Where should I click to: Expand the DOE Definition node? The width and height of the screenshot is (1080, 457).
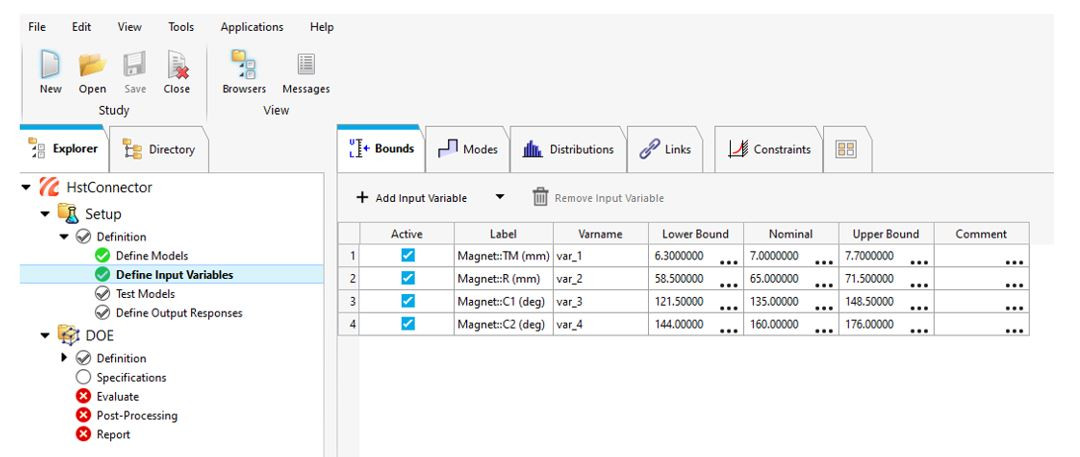pos(66,358)
